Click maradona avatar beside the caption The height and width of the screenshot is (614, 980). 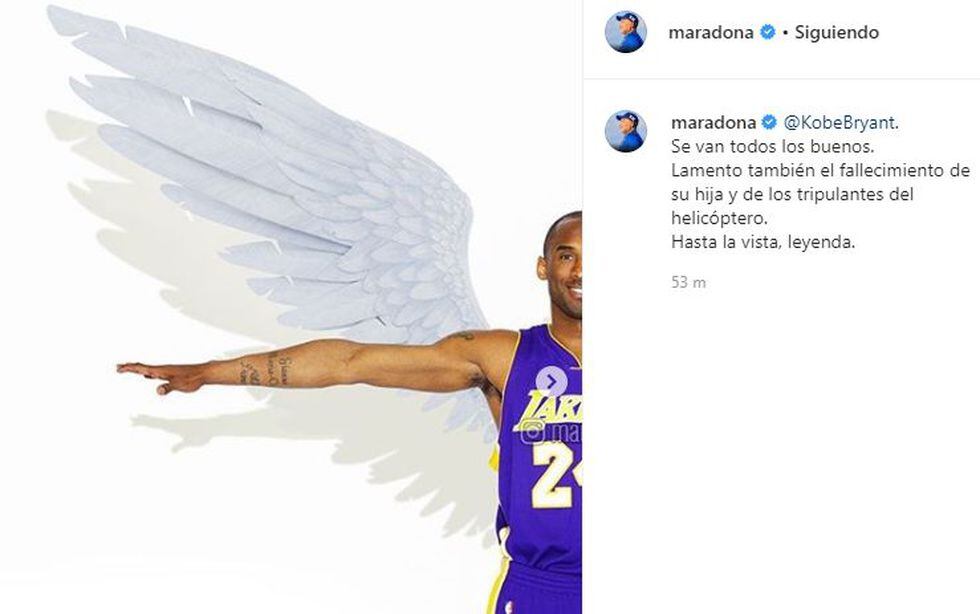[626, 131]
